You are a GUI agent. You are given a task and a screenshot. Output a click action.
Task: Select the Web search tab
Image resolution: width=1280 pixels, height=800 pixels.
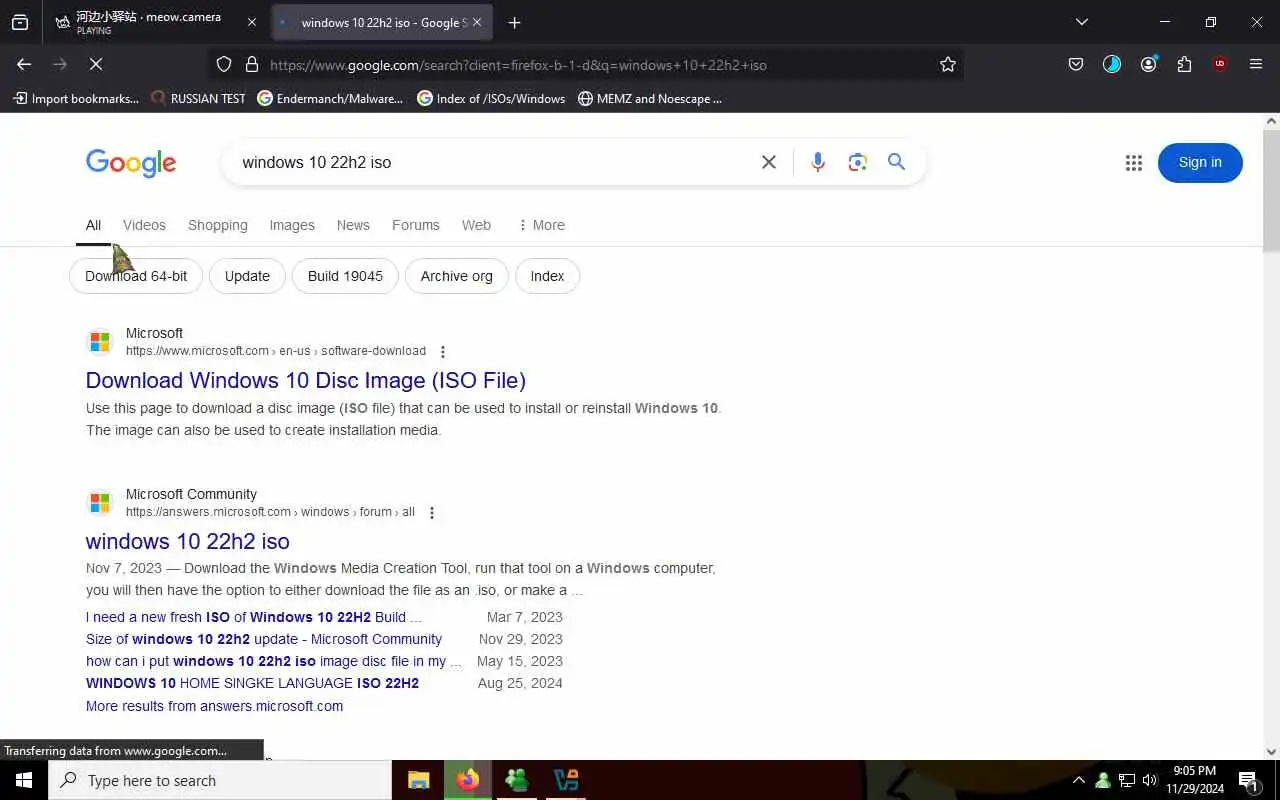pyautogui.click(x=476, y=225)
